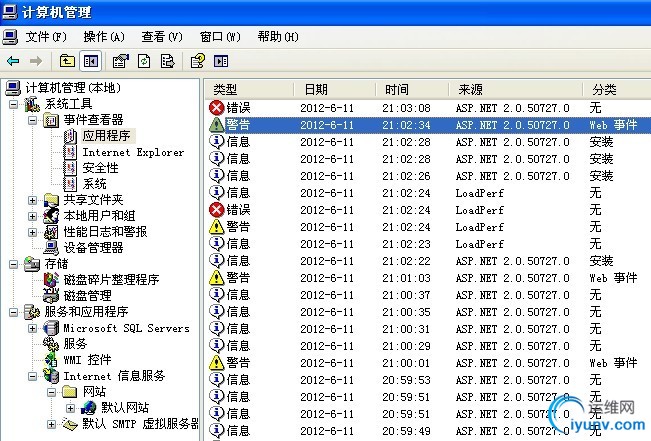
Task: Click the 磁盘管理 icon
Action: click(51, 295)
